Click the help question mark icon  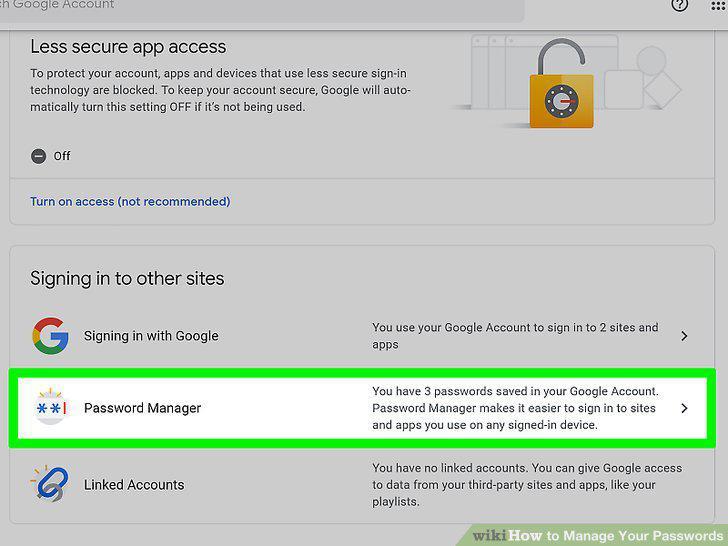[679, 5]
